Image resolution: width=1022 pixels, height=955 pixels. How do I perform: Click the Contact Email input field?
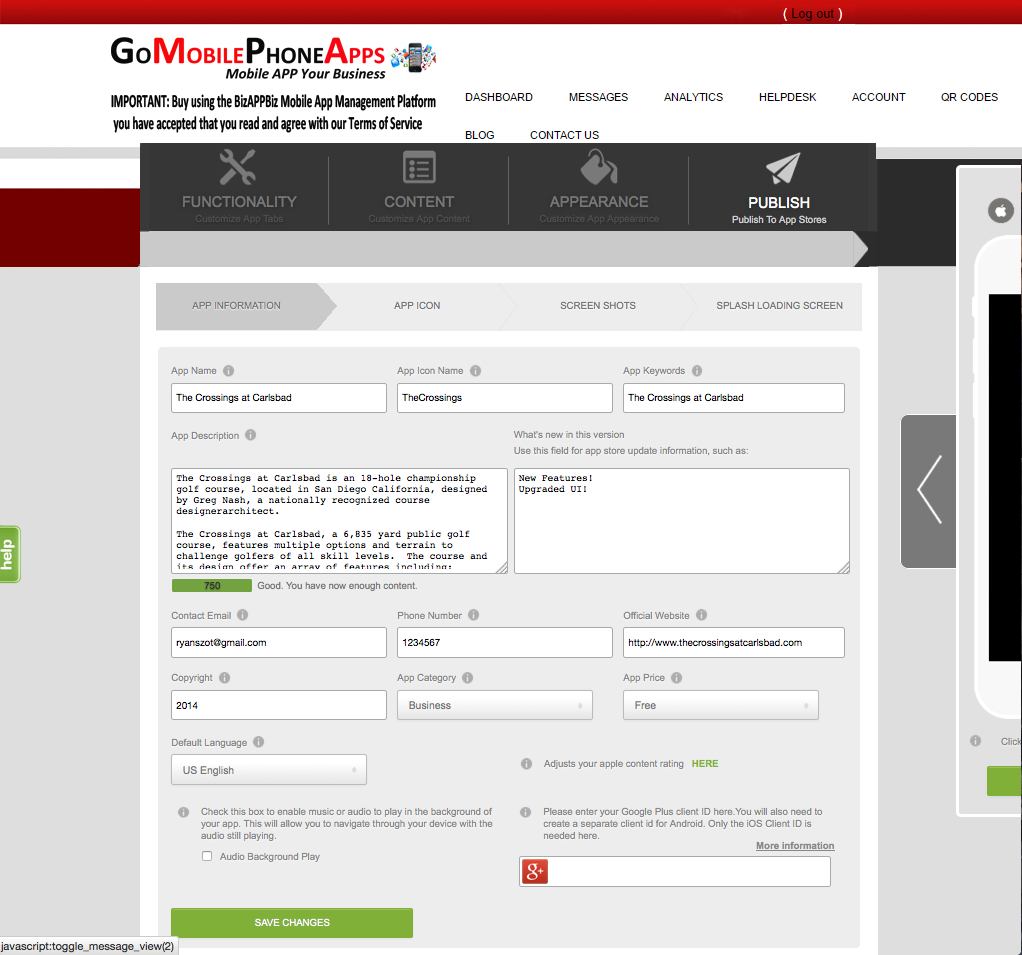click(x=278, y=642)
